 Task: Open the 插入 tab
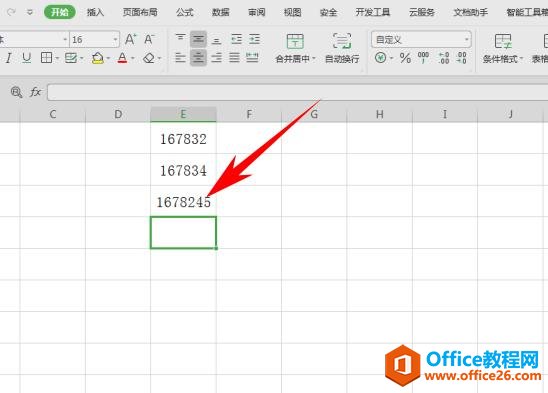click(x=95, y=12)
